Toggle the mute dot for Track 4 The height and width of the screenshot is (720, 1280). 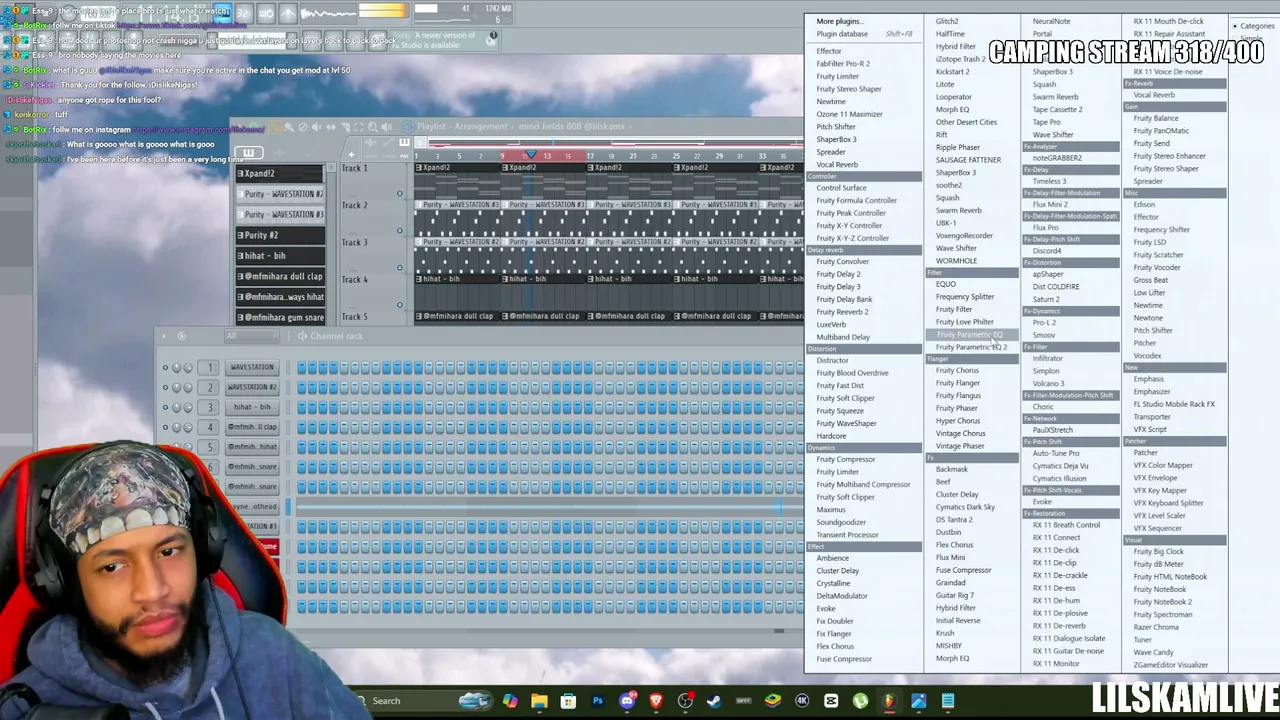pos(400,305)
